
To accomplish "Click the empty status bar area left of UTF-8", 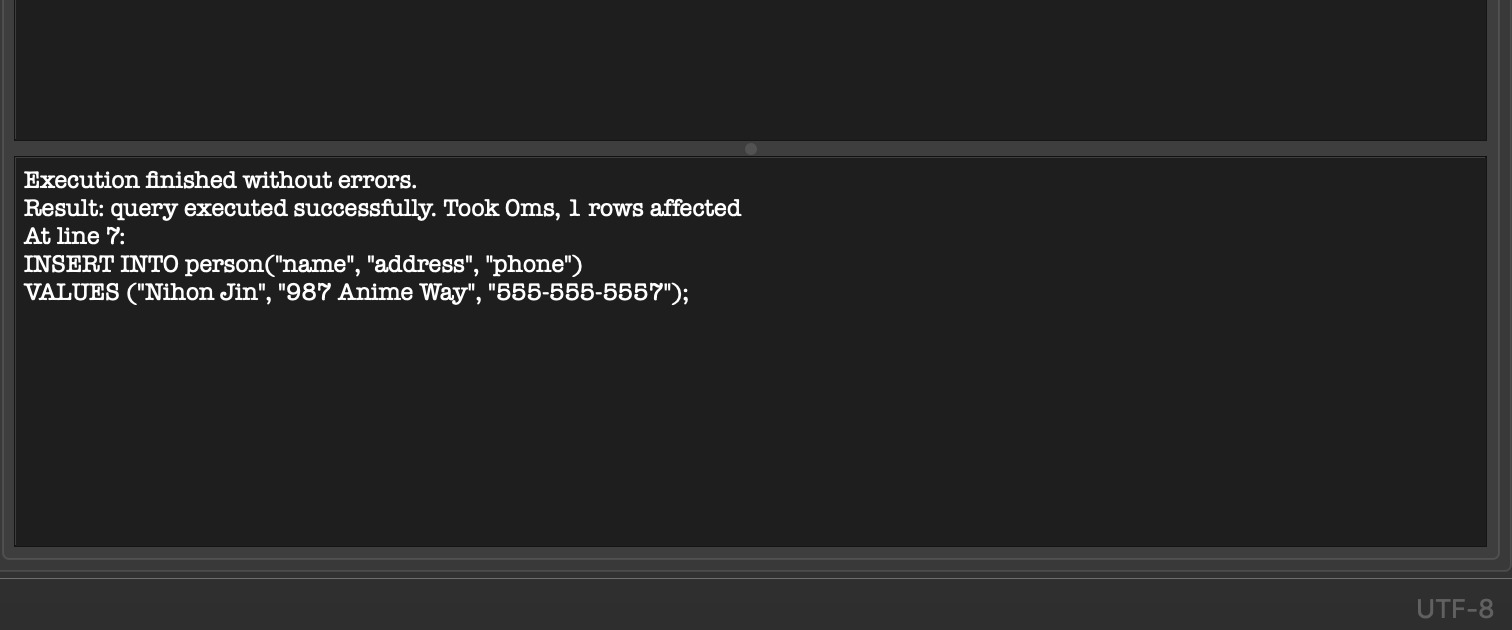I will coord(700,608).
